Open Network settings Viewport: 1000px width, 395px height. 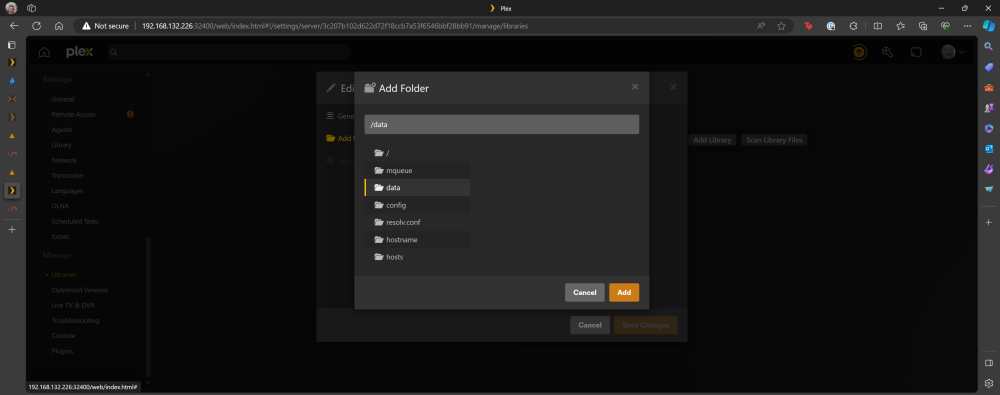(x=64, y=160)
